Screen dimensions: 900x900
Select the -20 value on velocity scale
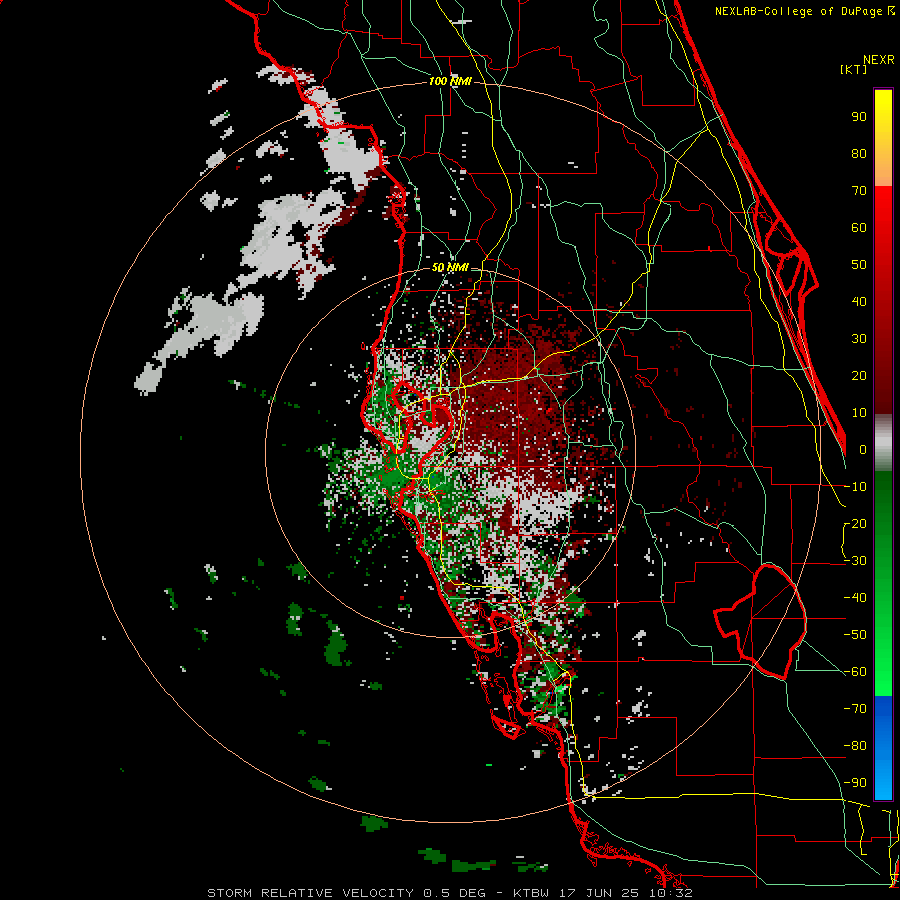(x=855, y=524)
